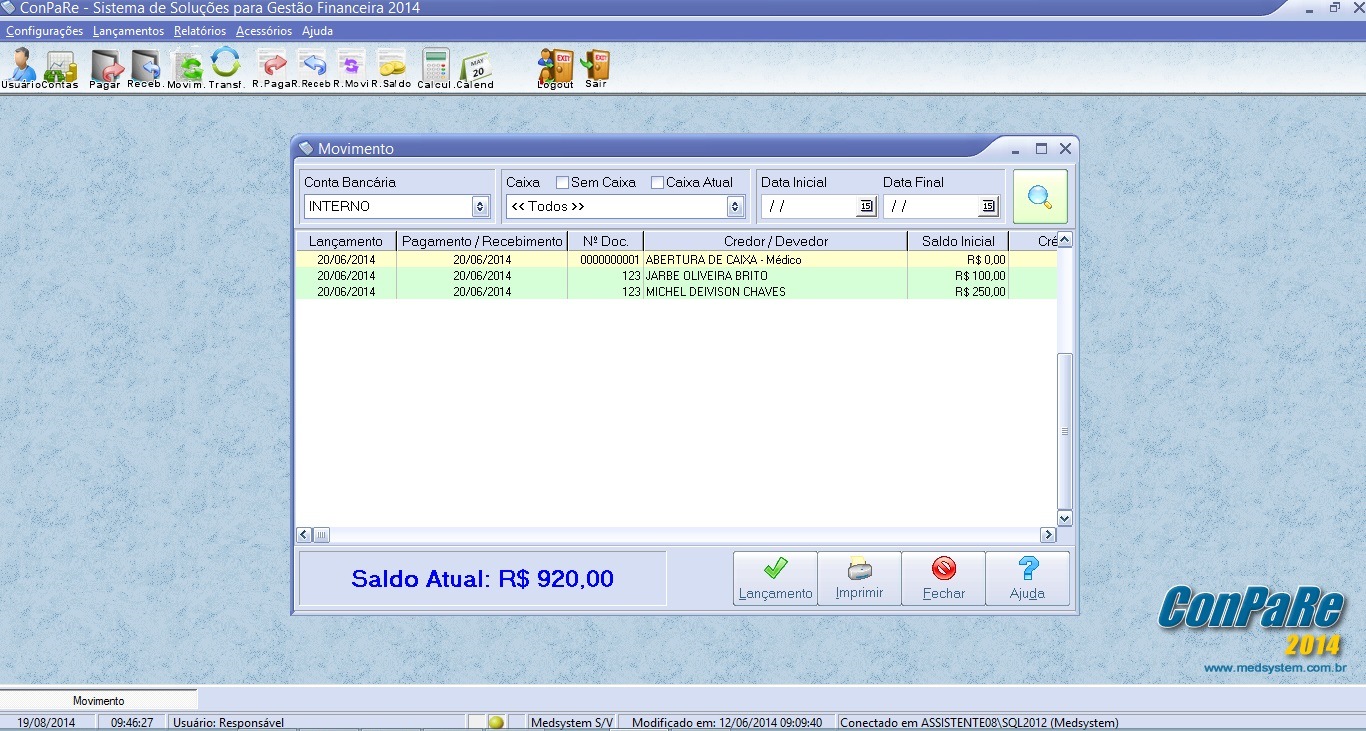Click the Lançamento button
Screen dimensions: 1366x731
(775, 578)
